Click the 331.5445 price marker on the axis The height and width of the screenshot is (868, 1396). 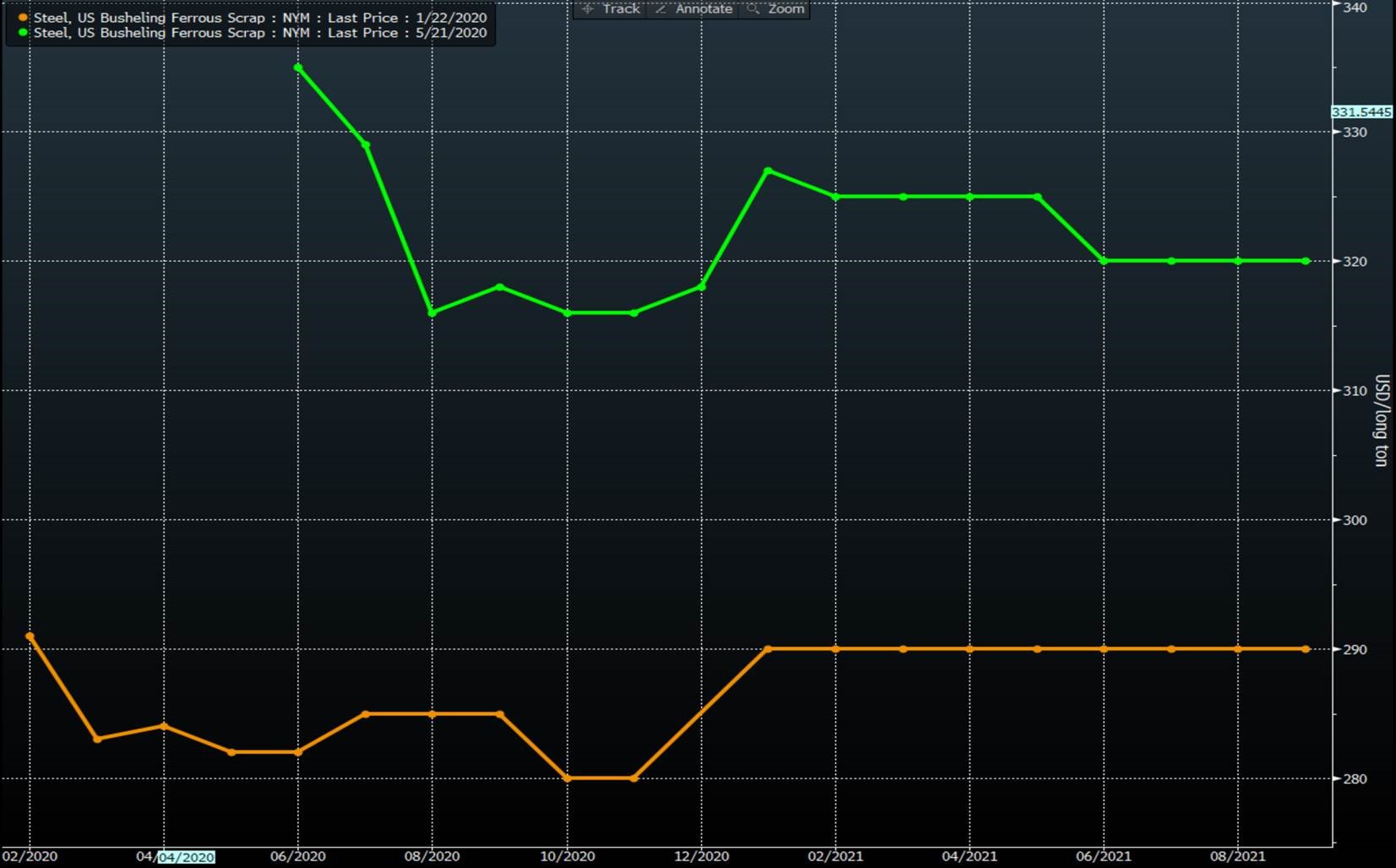[1361, 111]
